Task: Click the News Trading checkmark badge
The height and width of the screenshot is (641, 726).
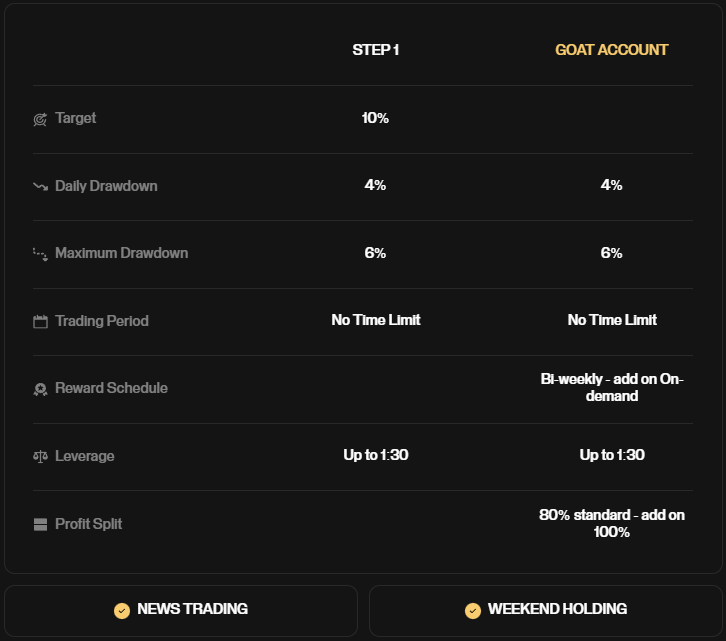Action: (122, 610)
